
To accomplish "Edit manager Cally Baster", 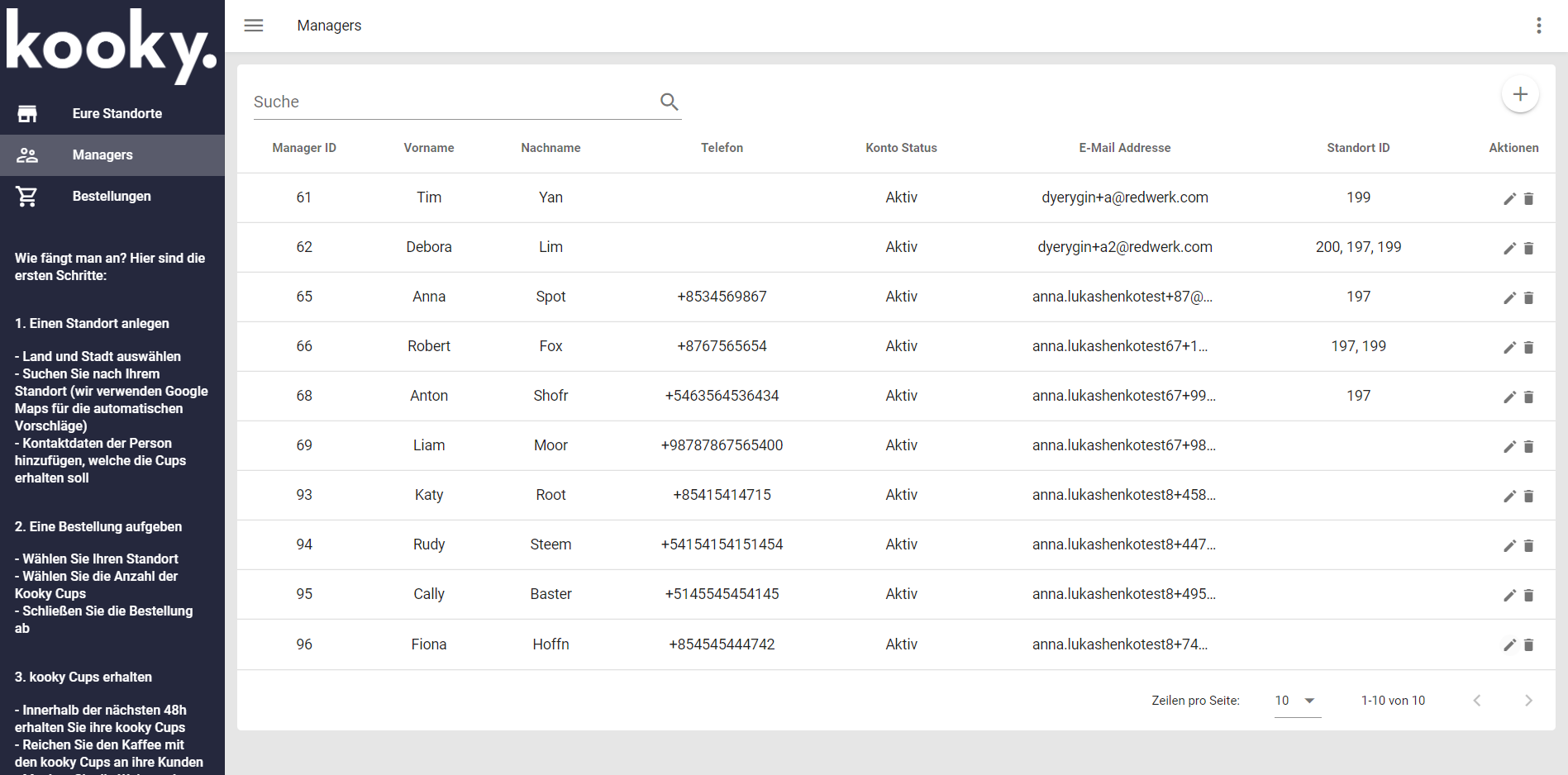I will [x=1509, y=595].
